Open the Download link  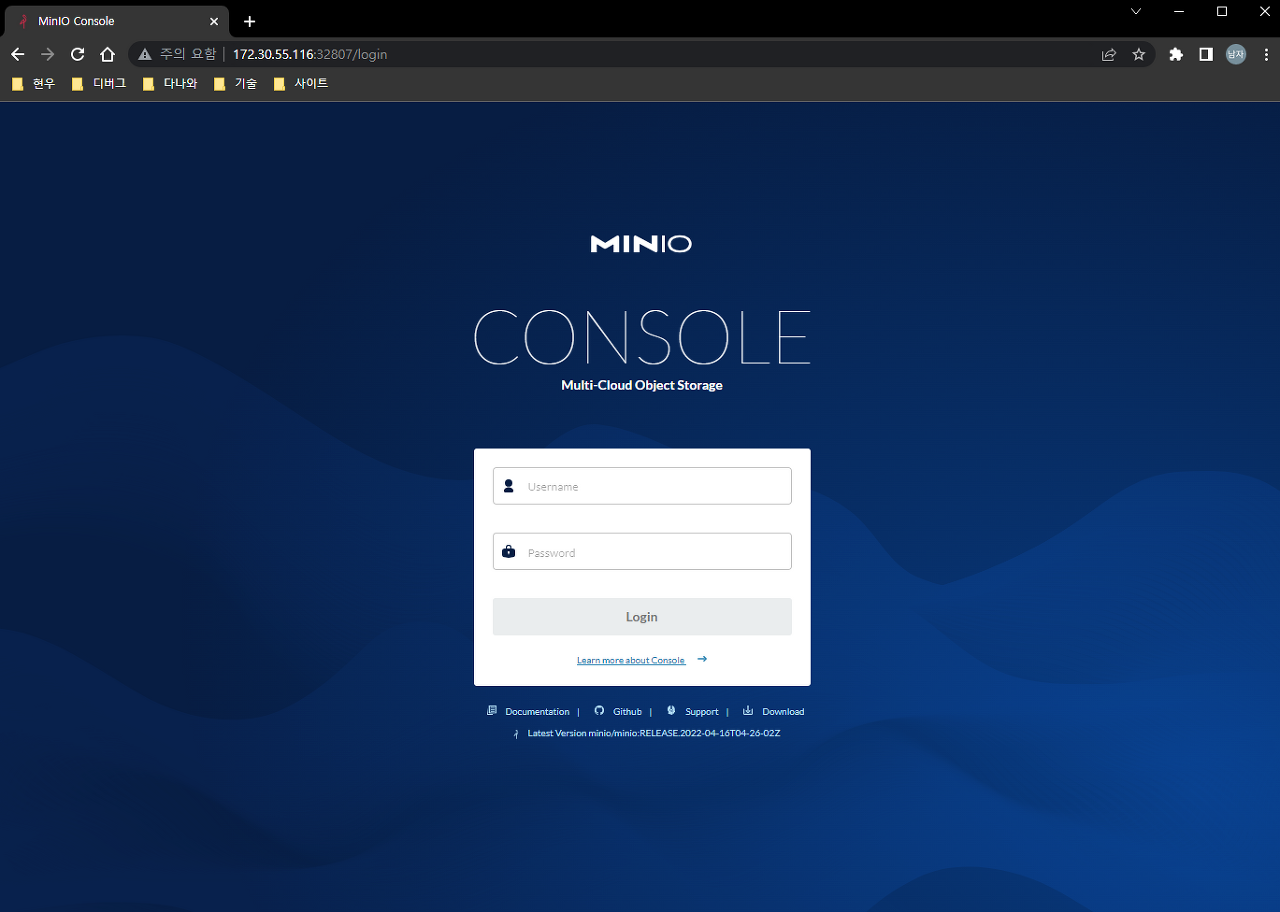click(x=783, y=712)
